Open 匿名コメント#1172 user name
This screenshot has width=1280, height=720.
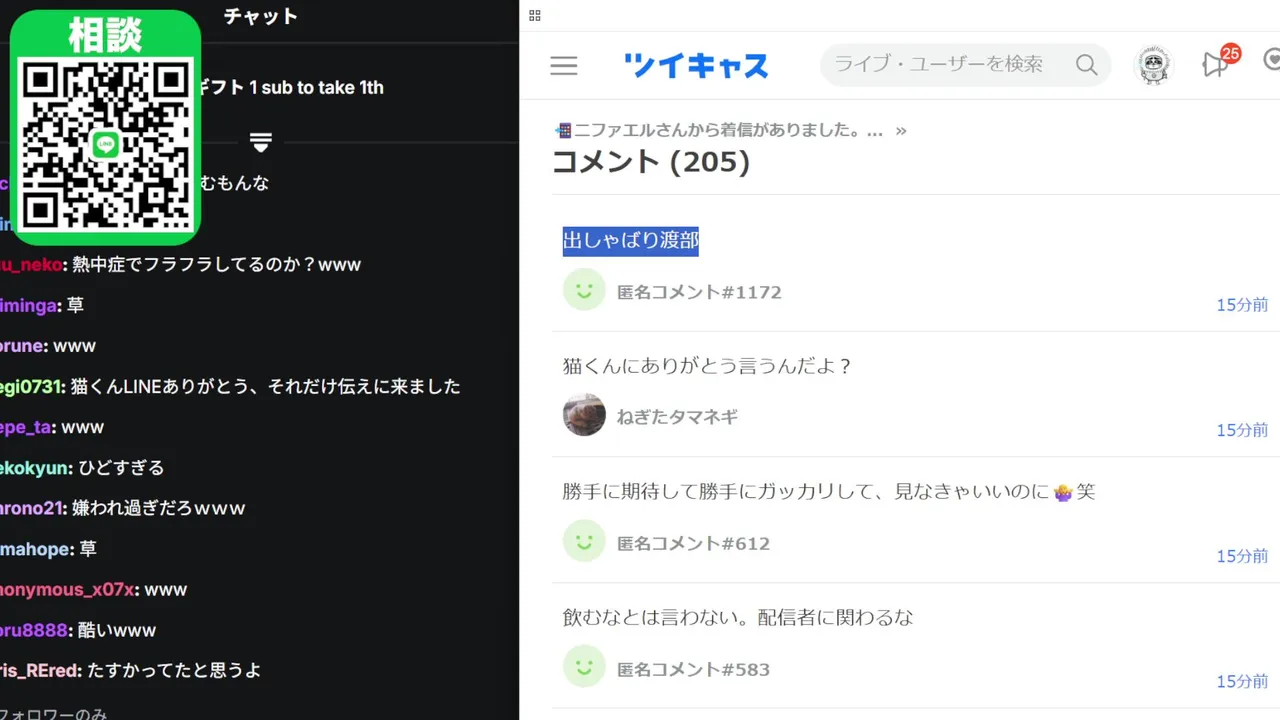[x=699, y=292]
